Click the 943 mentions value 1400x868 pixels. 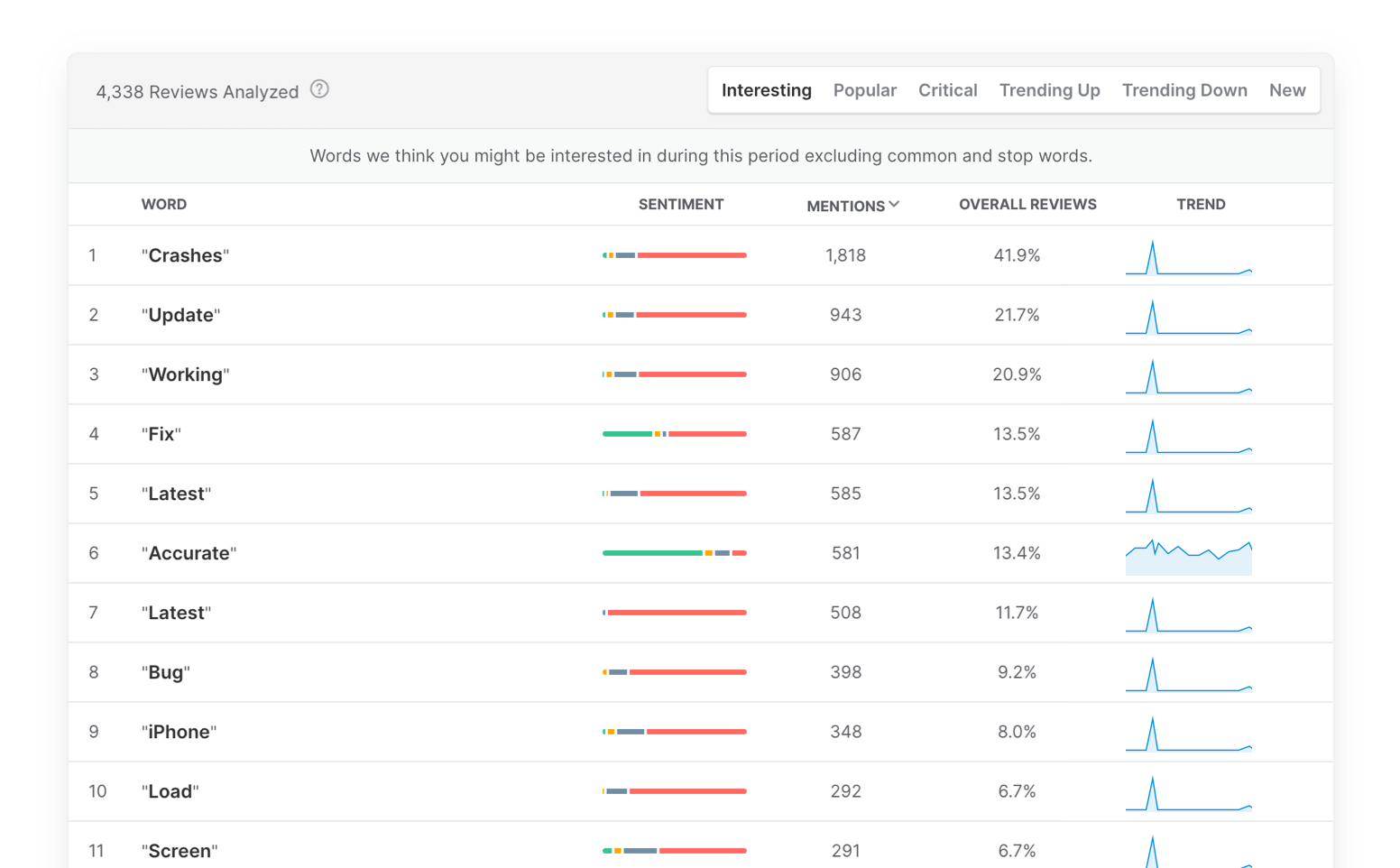[x=845, y=315]
